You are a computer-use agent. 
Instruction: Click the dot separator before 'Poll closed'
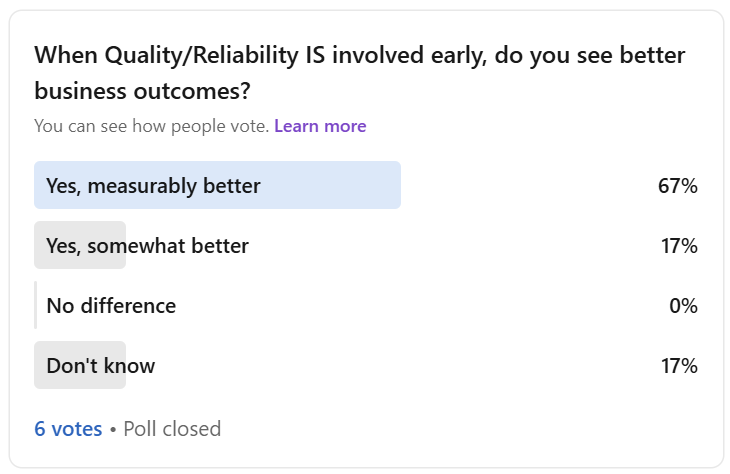113,429
